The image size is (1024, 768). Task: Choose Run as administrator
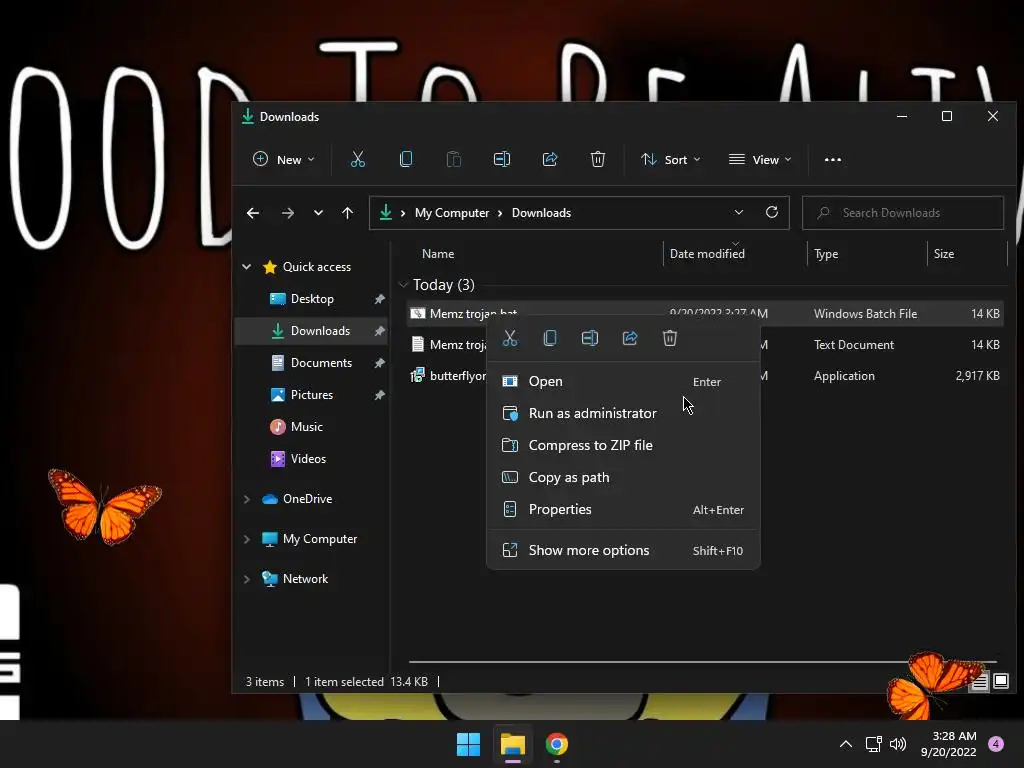623,413
